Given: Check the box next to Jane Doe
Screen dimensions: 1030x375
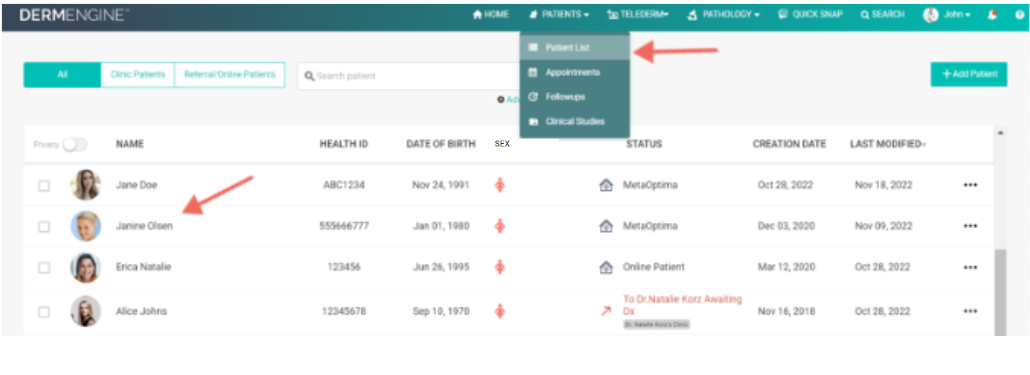Looking at the screenshot, I should pos(44,186).
